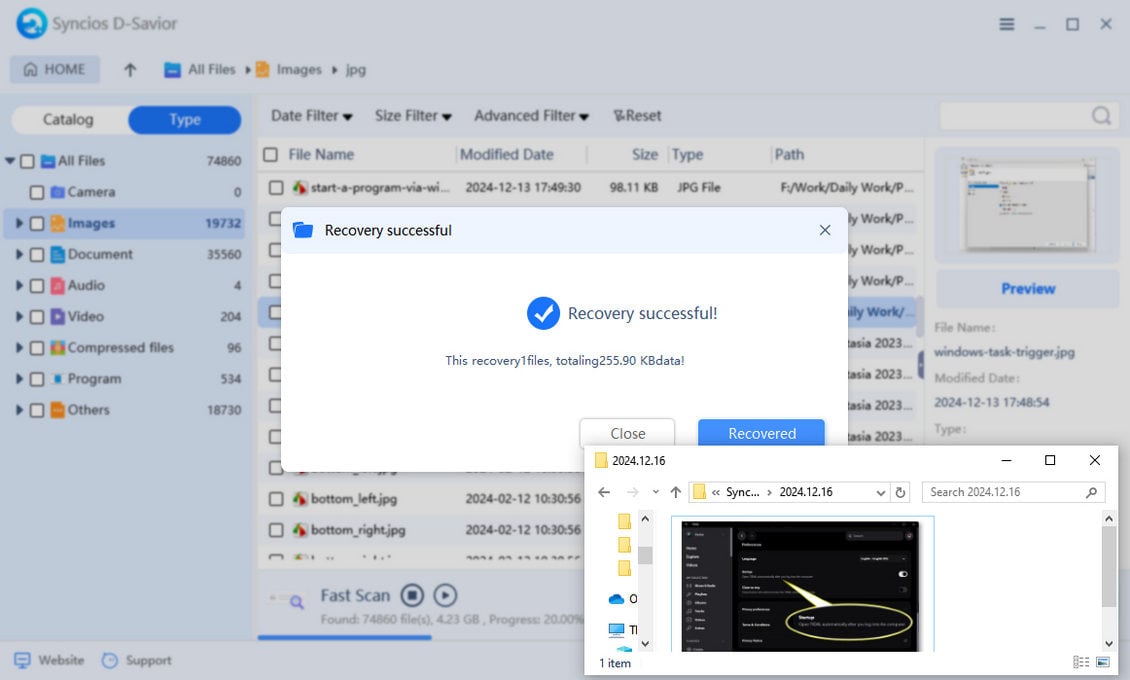Expand the Program tree node
This screenshot has width=1130, height=680.
[x=19, y=379]
